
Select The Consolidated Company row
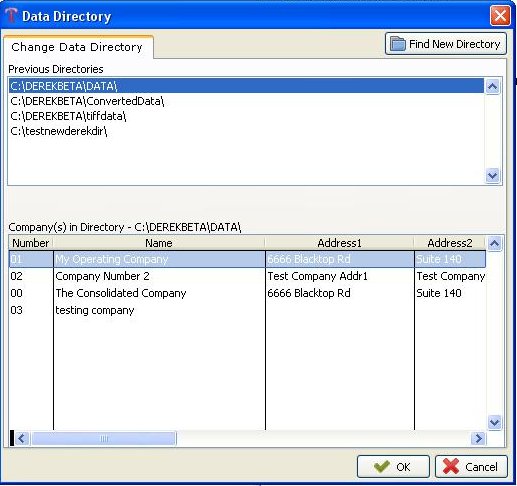pyautogui.click(x=247, y=293)
